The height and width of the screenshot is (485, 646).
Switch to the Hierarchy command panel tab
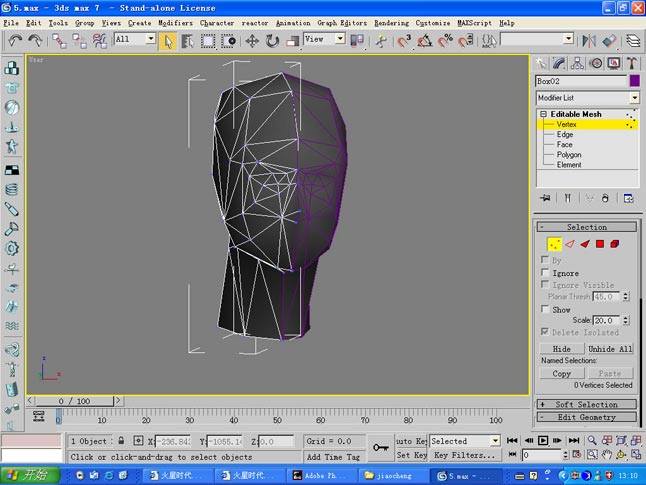click(577, 63)
